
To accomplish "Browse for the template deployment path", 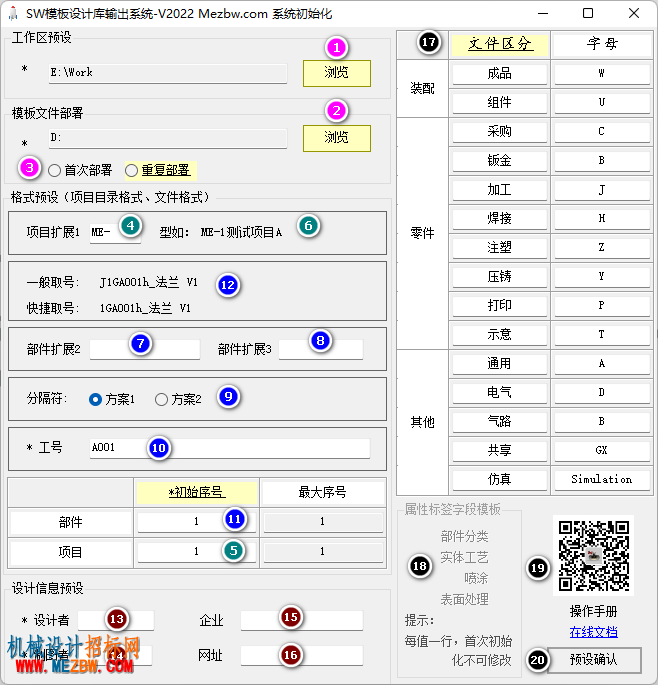I will [337, 138].
